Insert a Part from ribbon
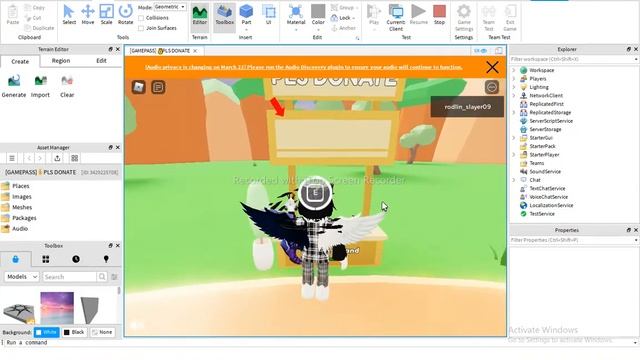 246,16
